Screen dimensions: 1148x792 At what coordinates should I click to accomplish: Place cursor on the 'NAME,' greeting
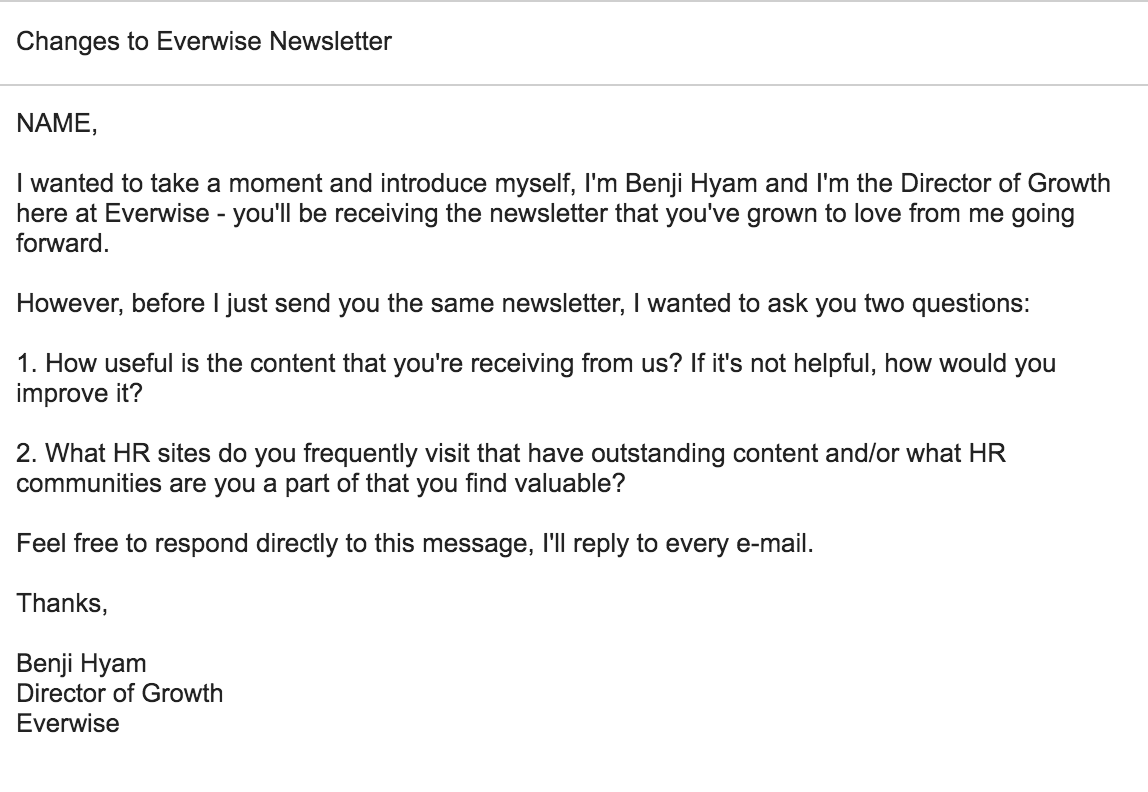[x=56, y=123]
